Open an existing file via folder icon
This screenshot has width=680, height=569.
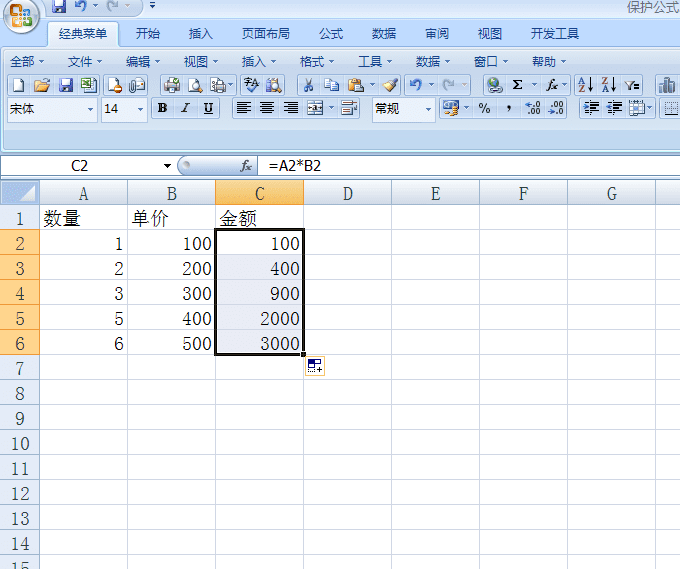tap(42, 85)
